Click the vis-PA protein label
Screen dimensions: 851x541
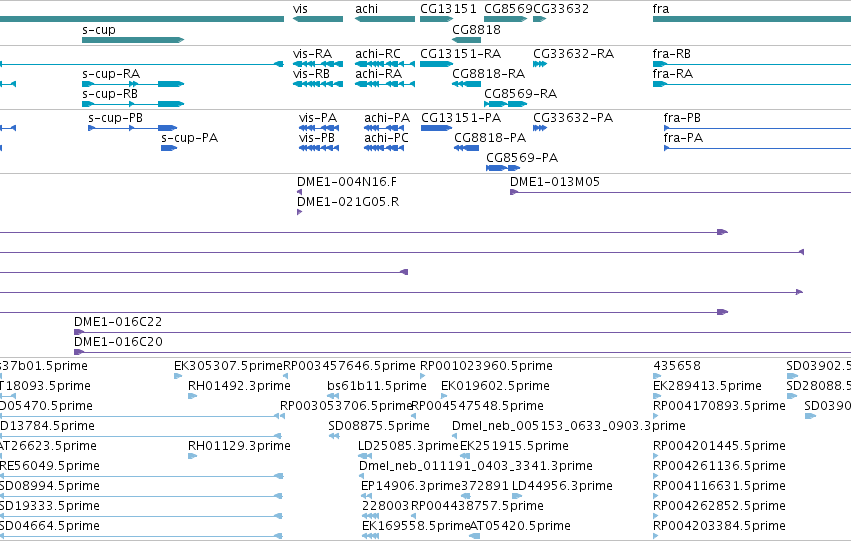tap(317, 118)
